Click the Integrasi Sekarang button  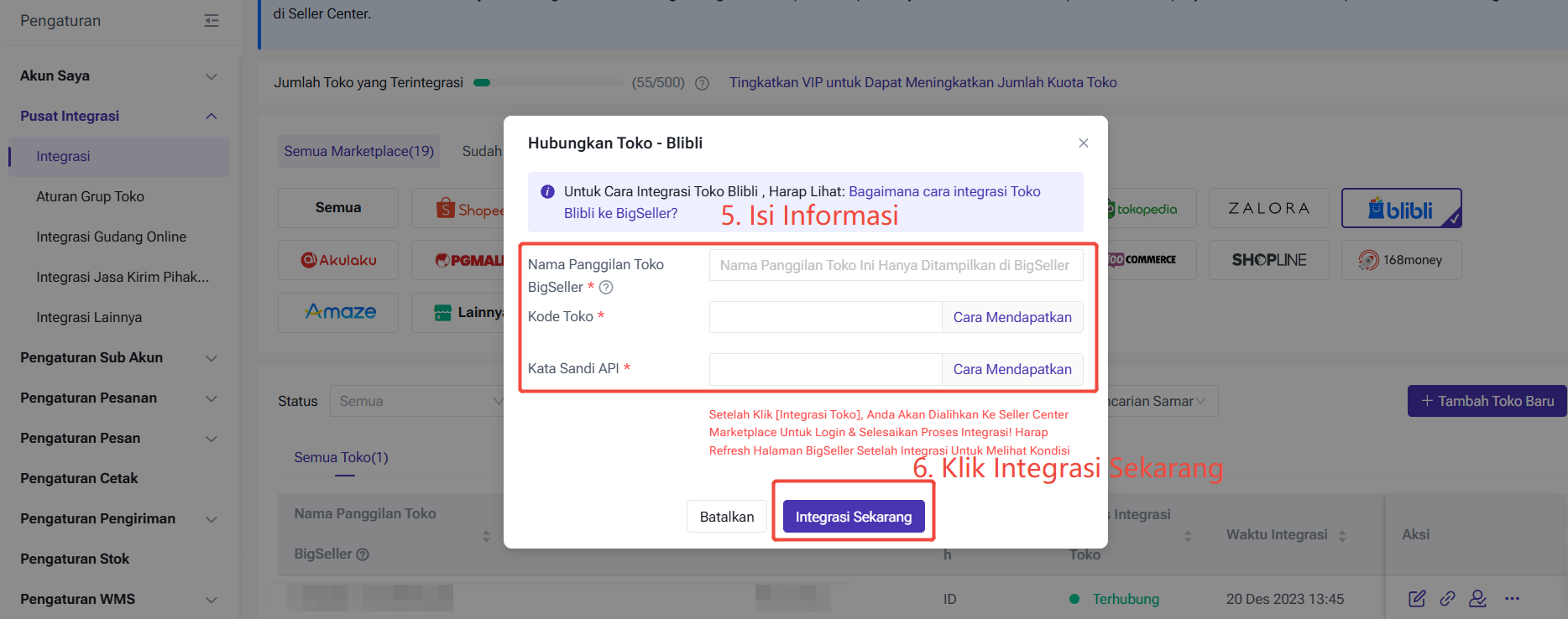coord(853,517)
